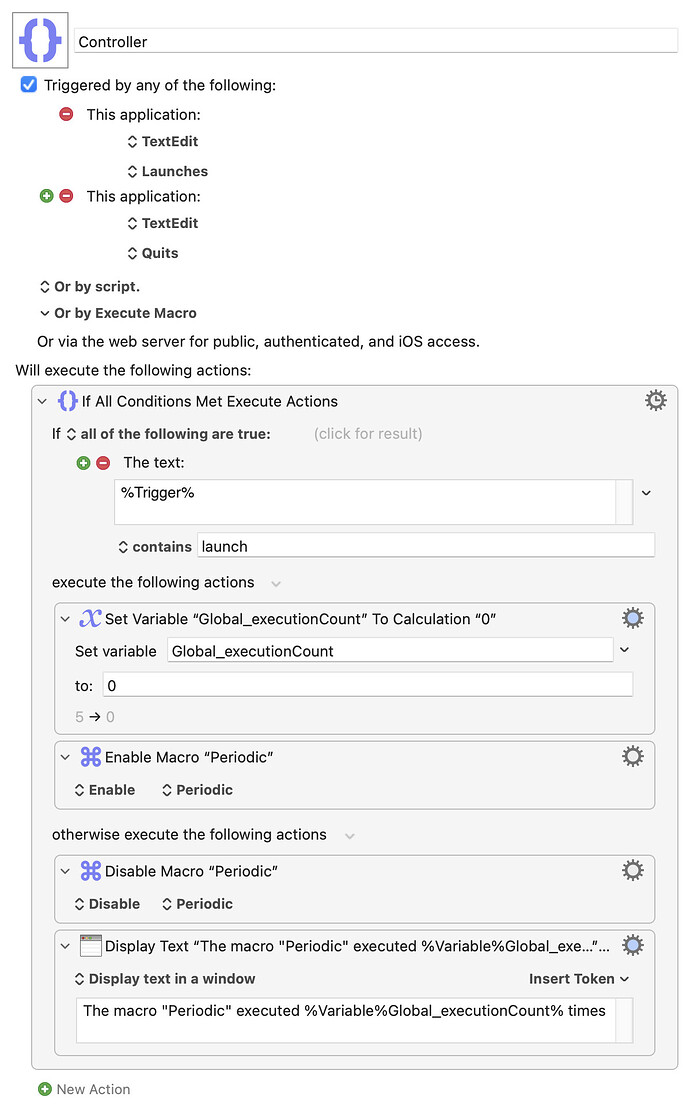Open the contains comparison dropdown
This screenshot has width=690, height=1108.
155,546
